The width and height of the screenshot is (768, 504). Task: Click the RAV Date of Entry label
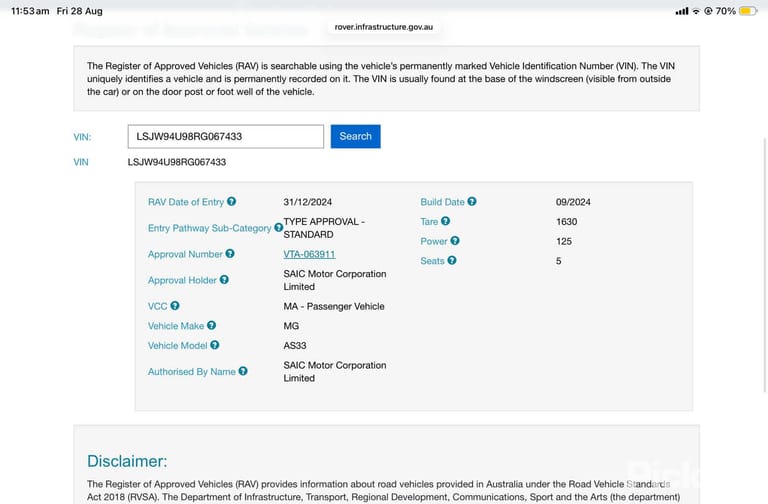tap(186, 202)
